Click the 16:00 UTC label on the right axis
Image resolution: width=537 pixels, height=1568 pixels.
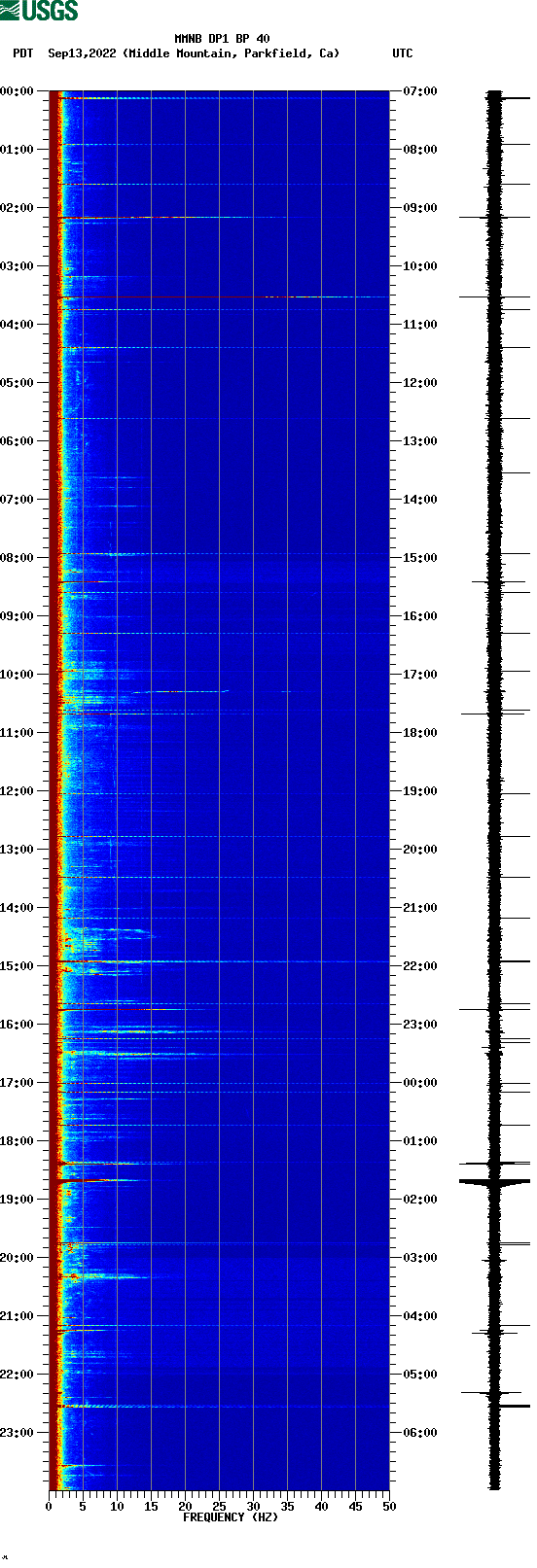420,616
